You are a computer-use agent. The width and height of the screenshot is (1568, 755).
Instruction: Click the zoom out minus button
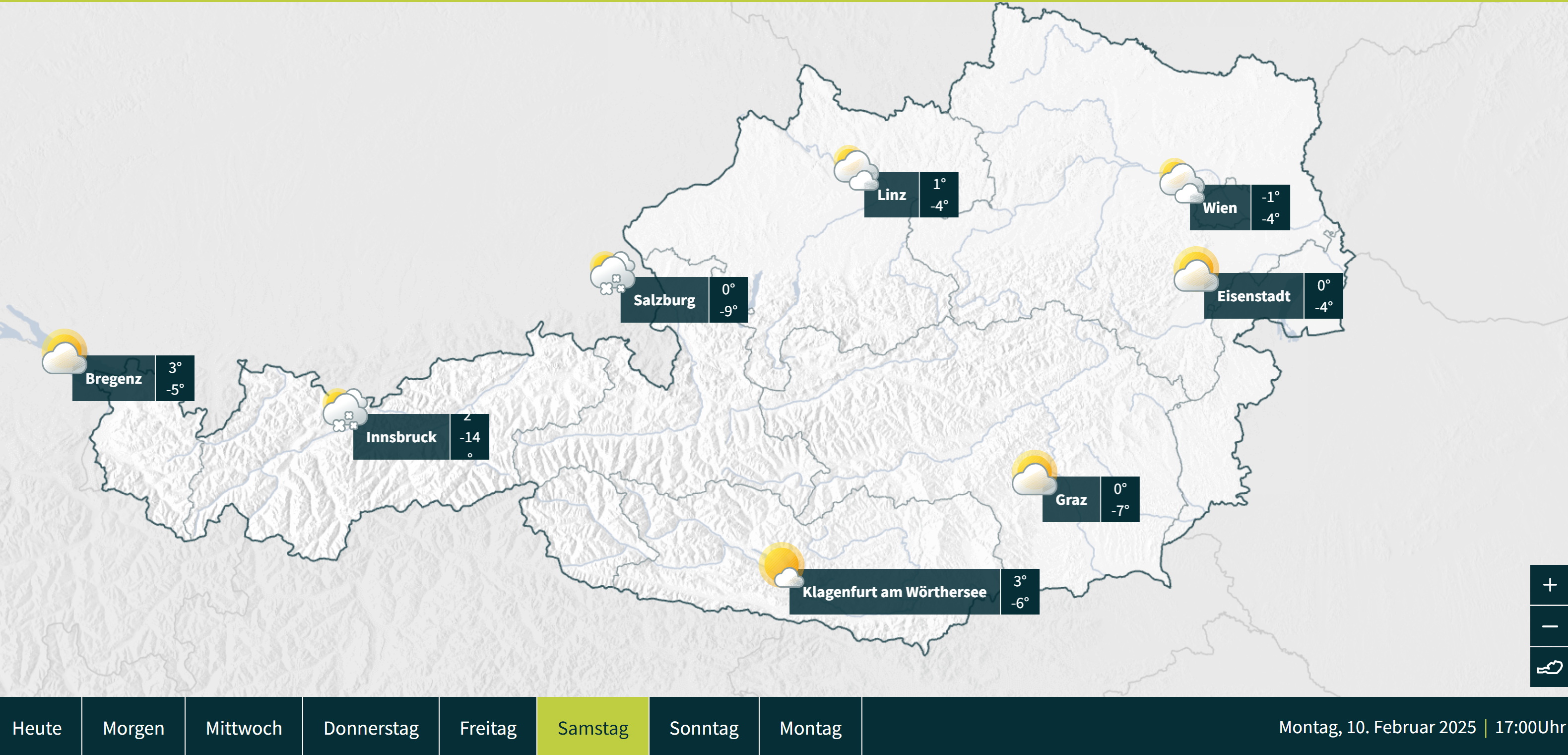[x=1549, y=626]
